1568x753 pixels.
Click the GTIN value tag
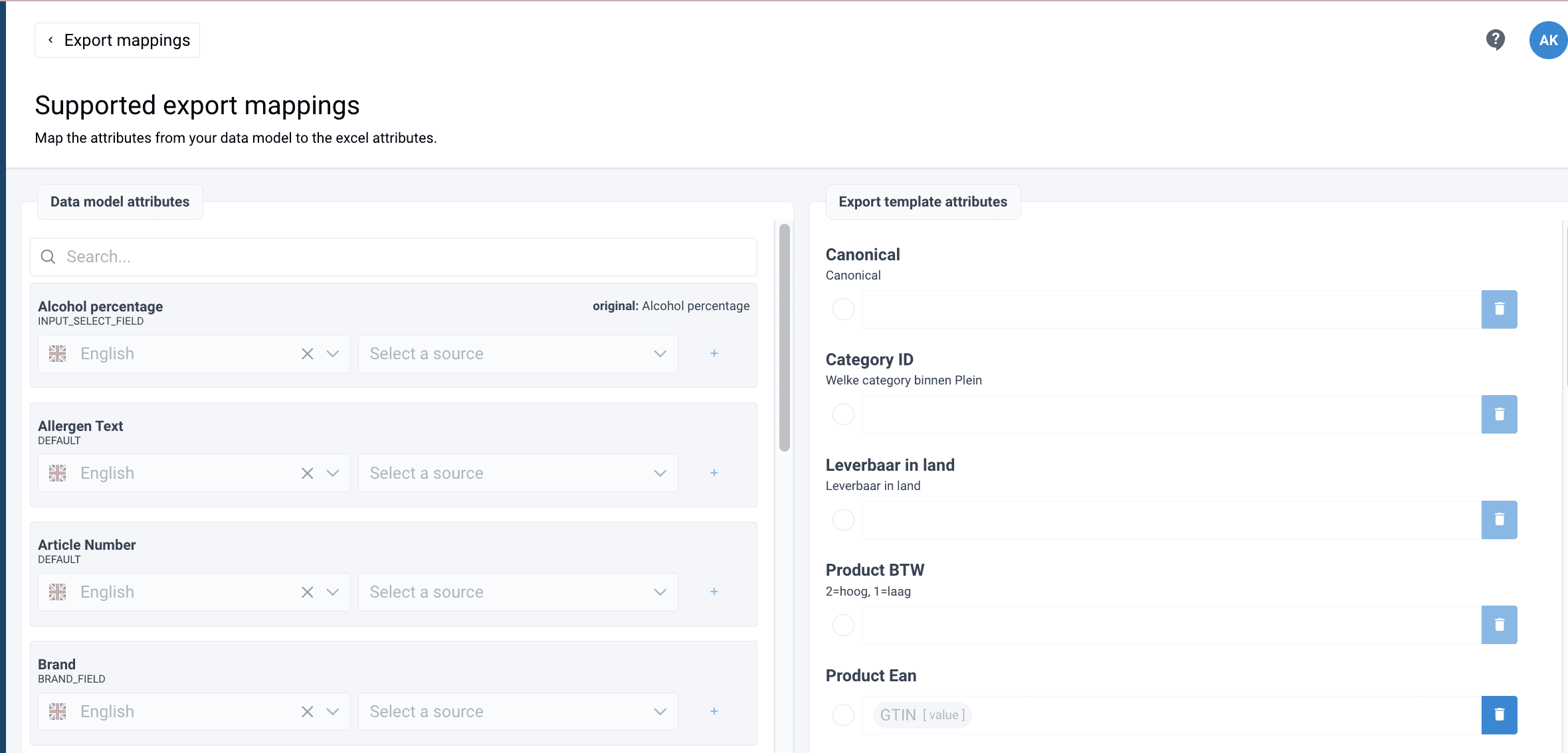[922, 714]
